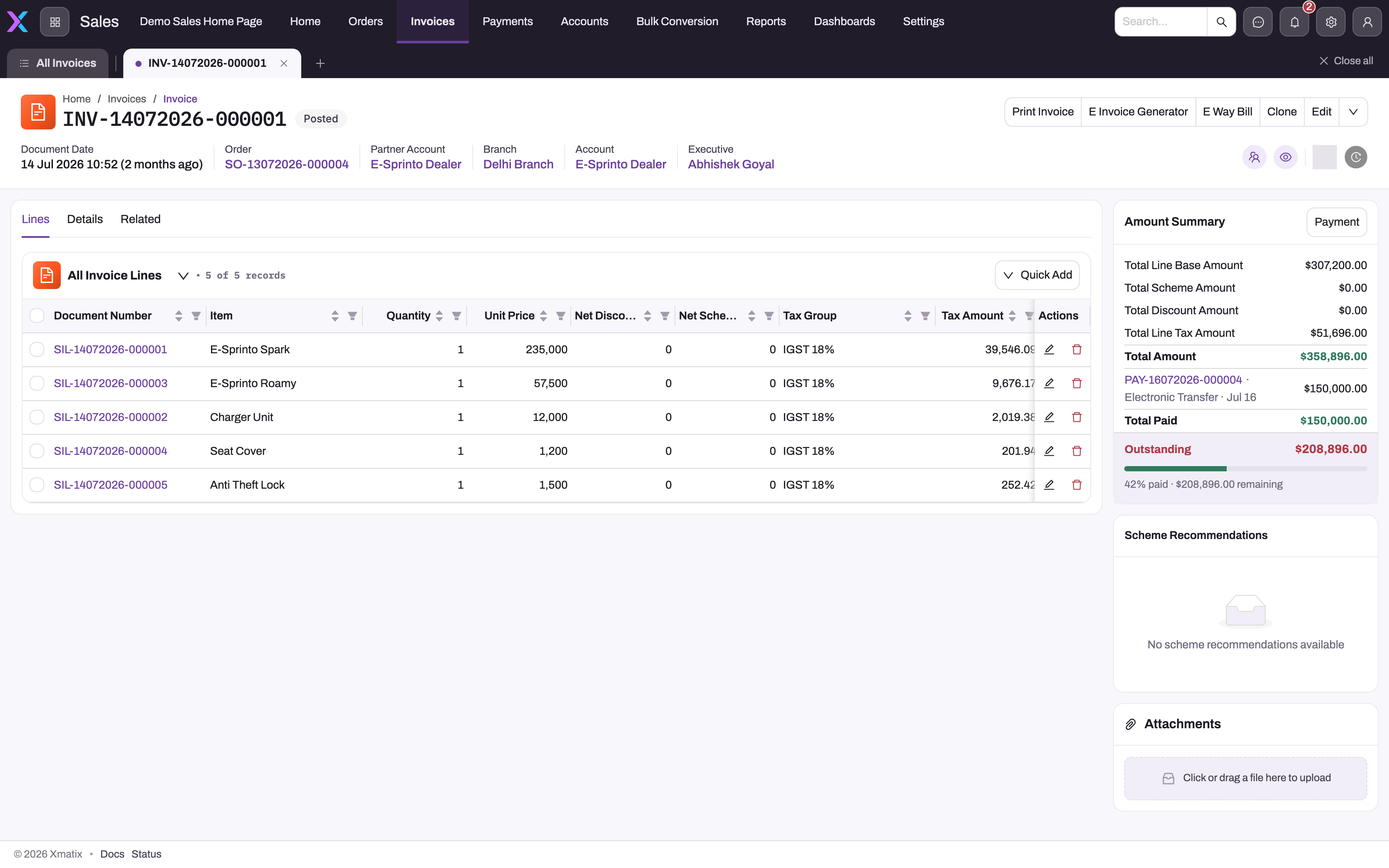Open the Orders menu

click(365, 21)
